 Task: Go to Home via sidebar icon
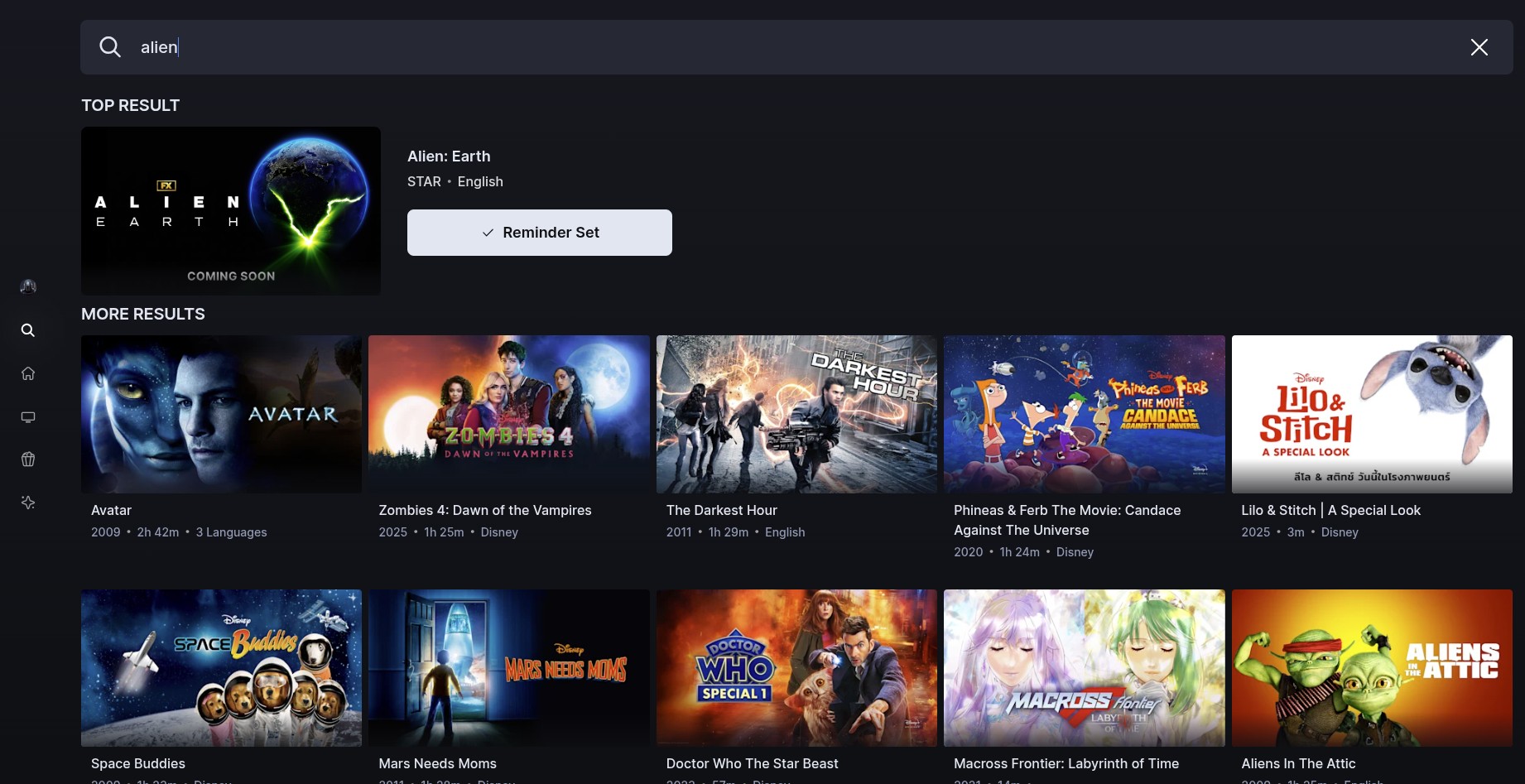click(x=28, y=373)
